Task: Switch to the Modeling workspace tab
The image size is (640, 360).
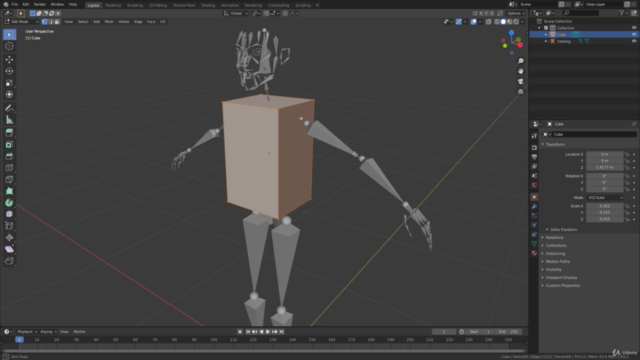Action: point(113,5)
